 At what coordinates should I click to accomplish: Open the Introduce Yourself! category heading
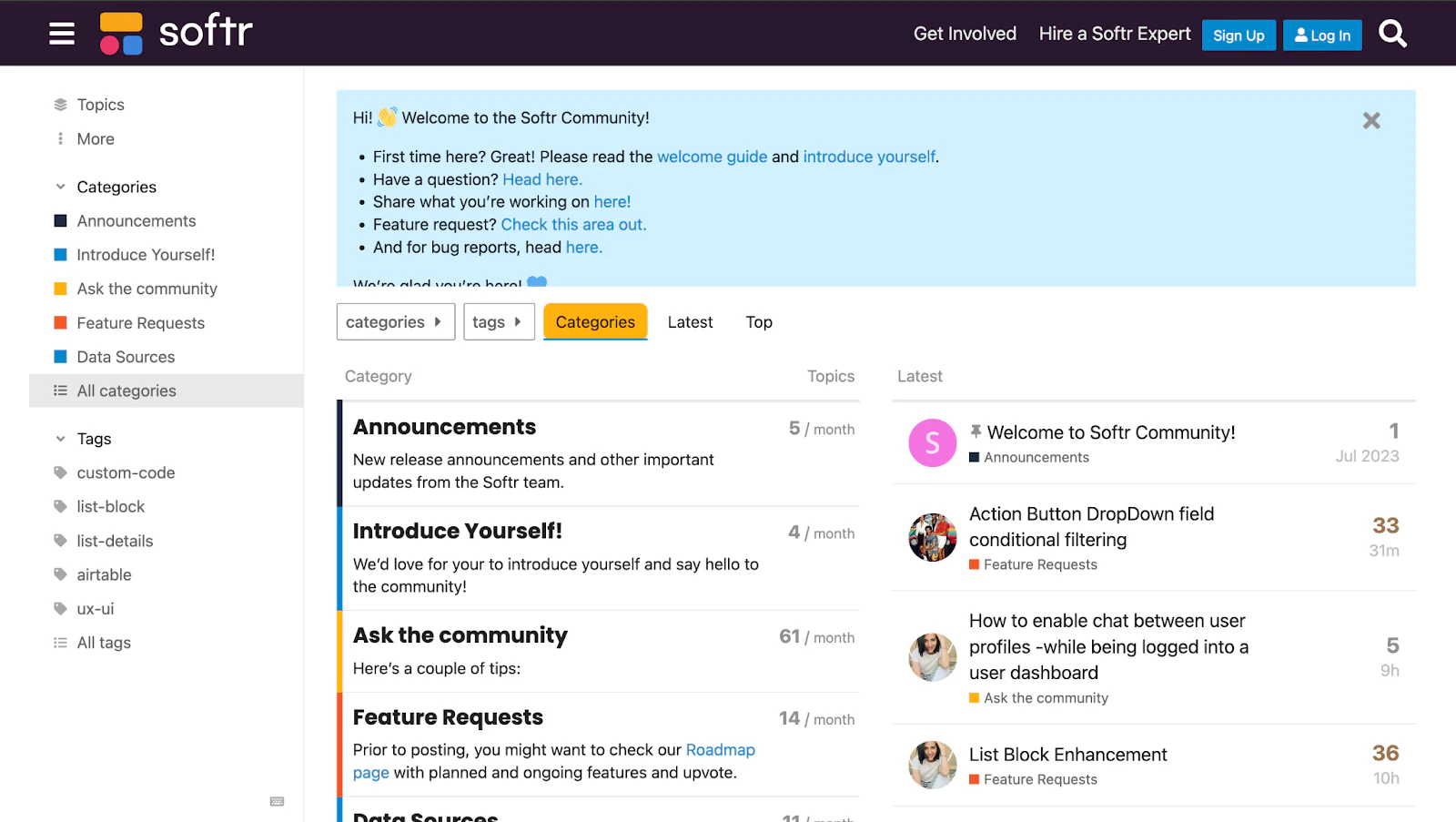[458, 531]
